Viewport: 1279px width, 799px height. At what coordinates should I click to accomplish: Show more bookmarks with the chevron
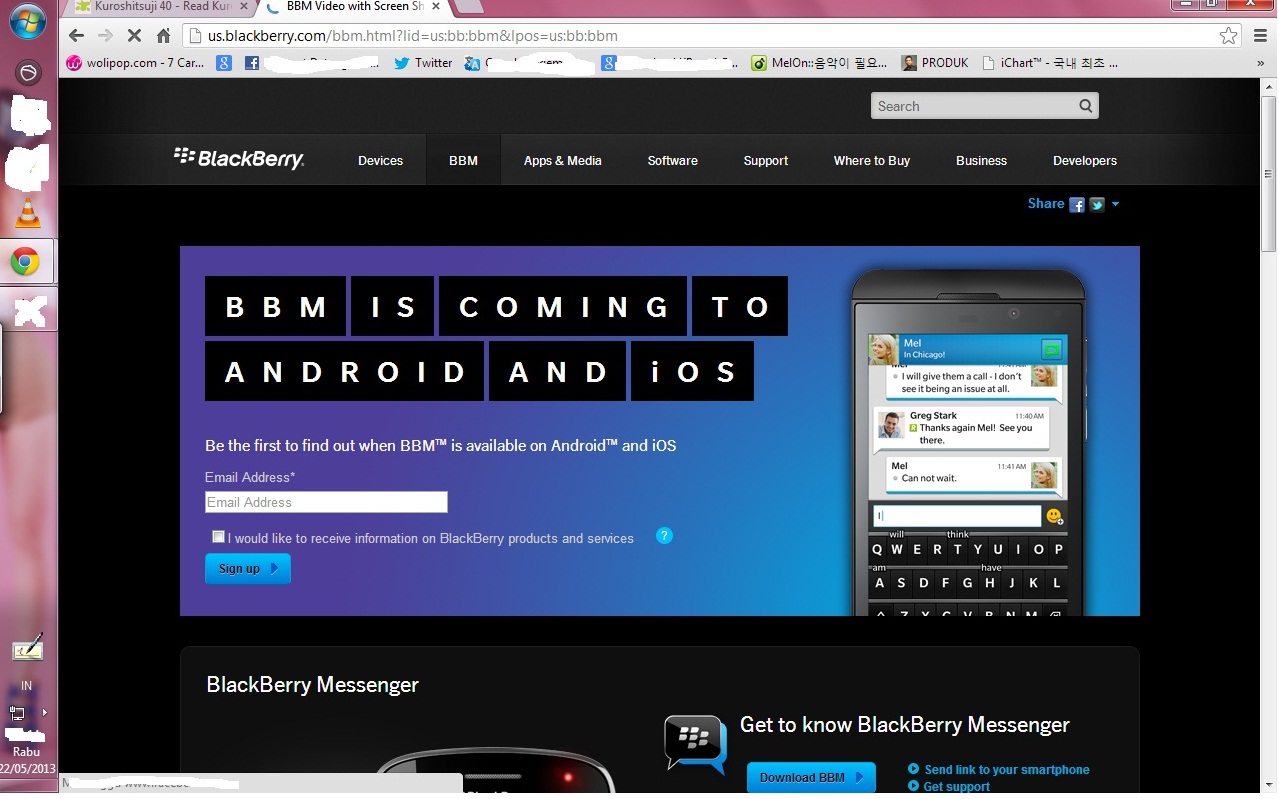tap(1260, 63)
